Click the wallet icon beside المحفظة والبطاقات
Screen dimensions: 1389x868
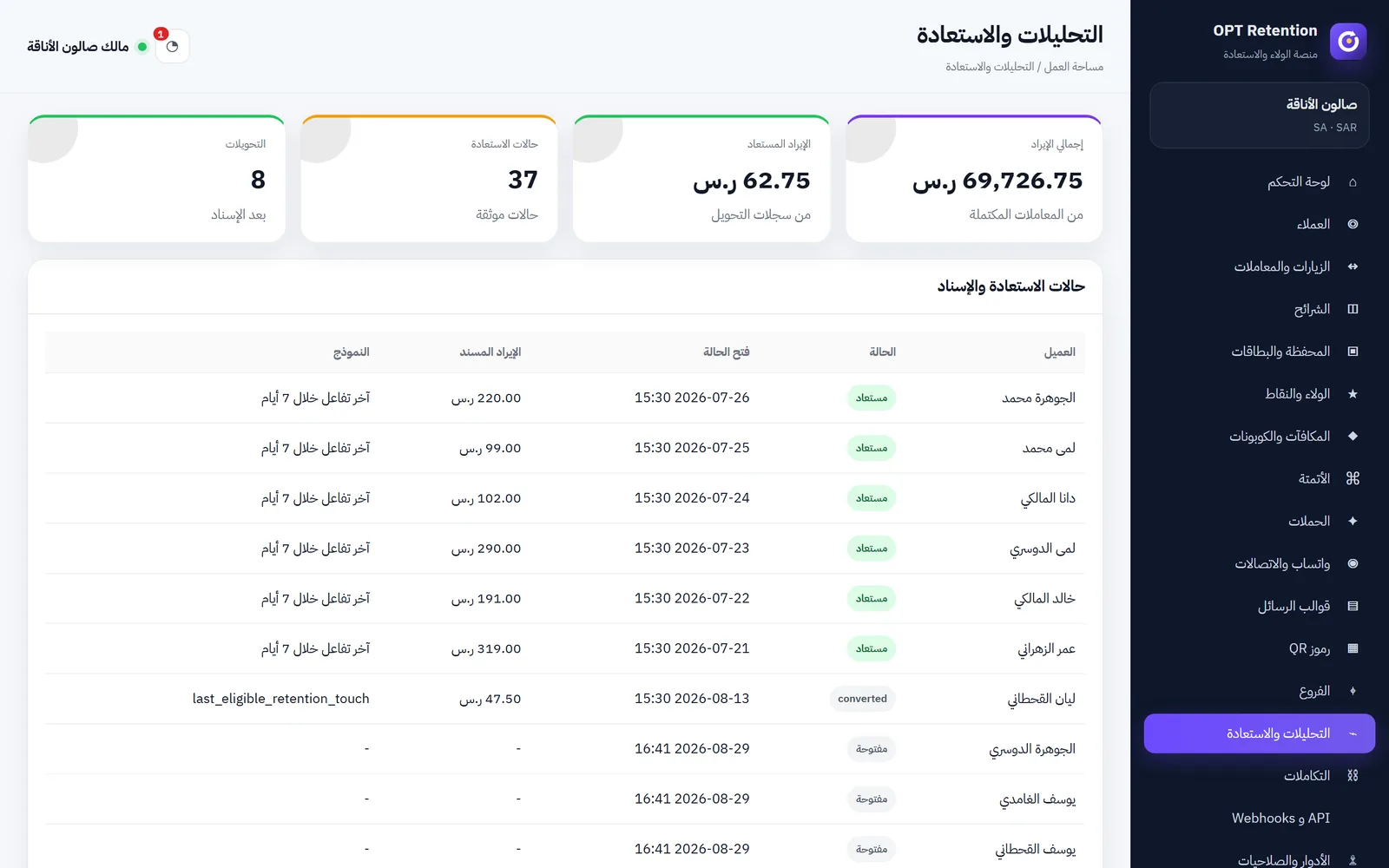tap(1353, 352)
